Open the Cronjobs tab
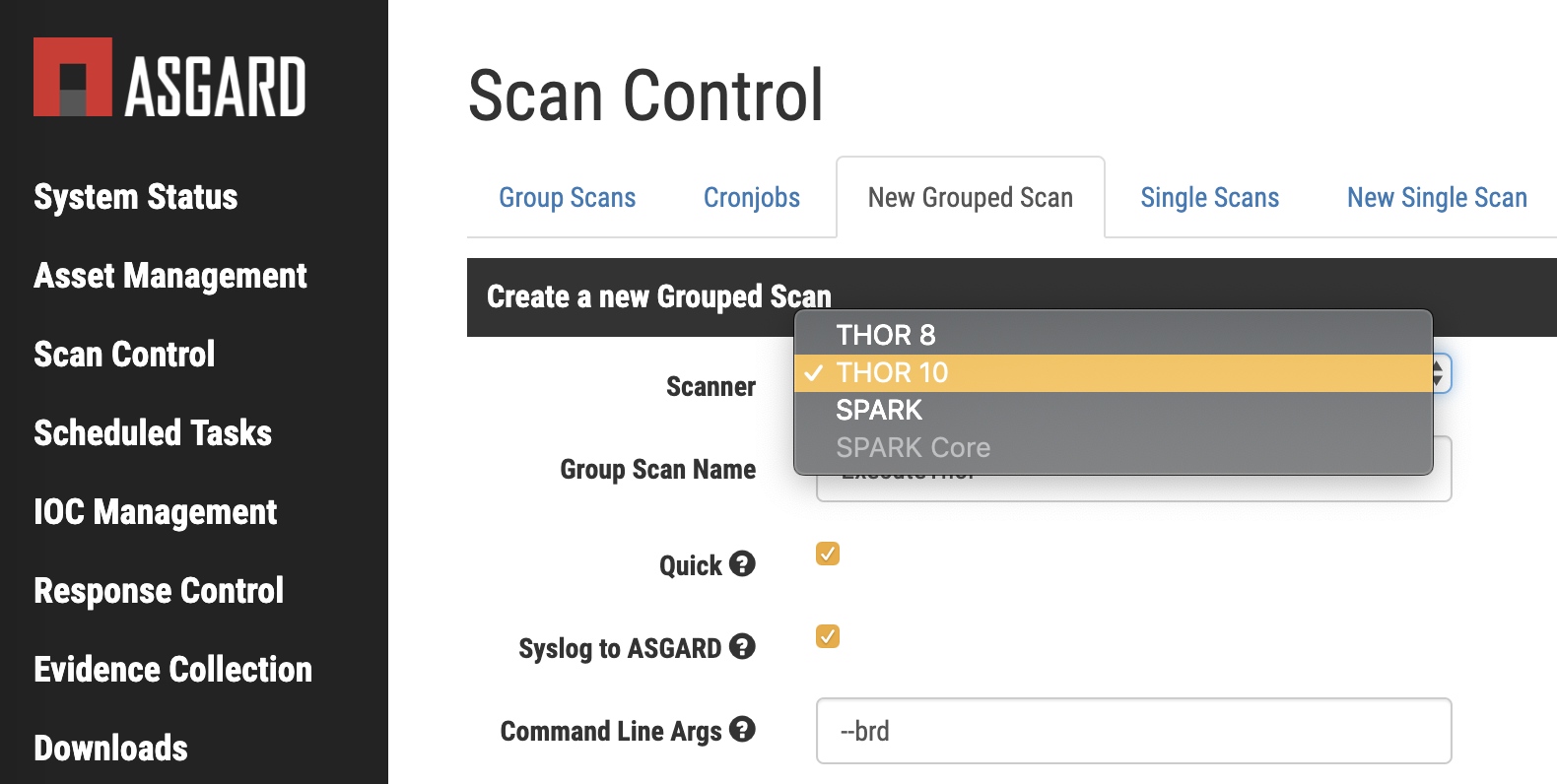This screenshot has height=784, width=1557. [751, 198]
